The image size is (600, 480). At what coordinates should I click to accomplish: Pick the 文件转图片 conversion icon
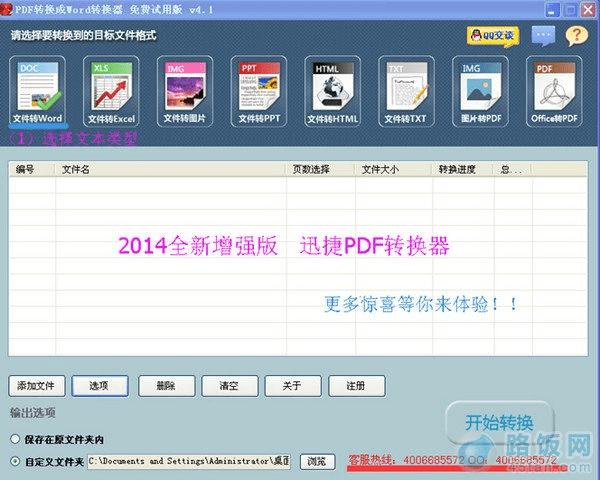pos(185,91)
